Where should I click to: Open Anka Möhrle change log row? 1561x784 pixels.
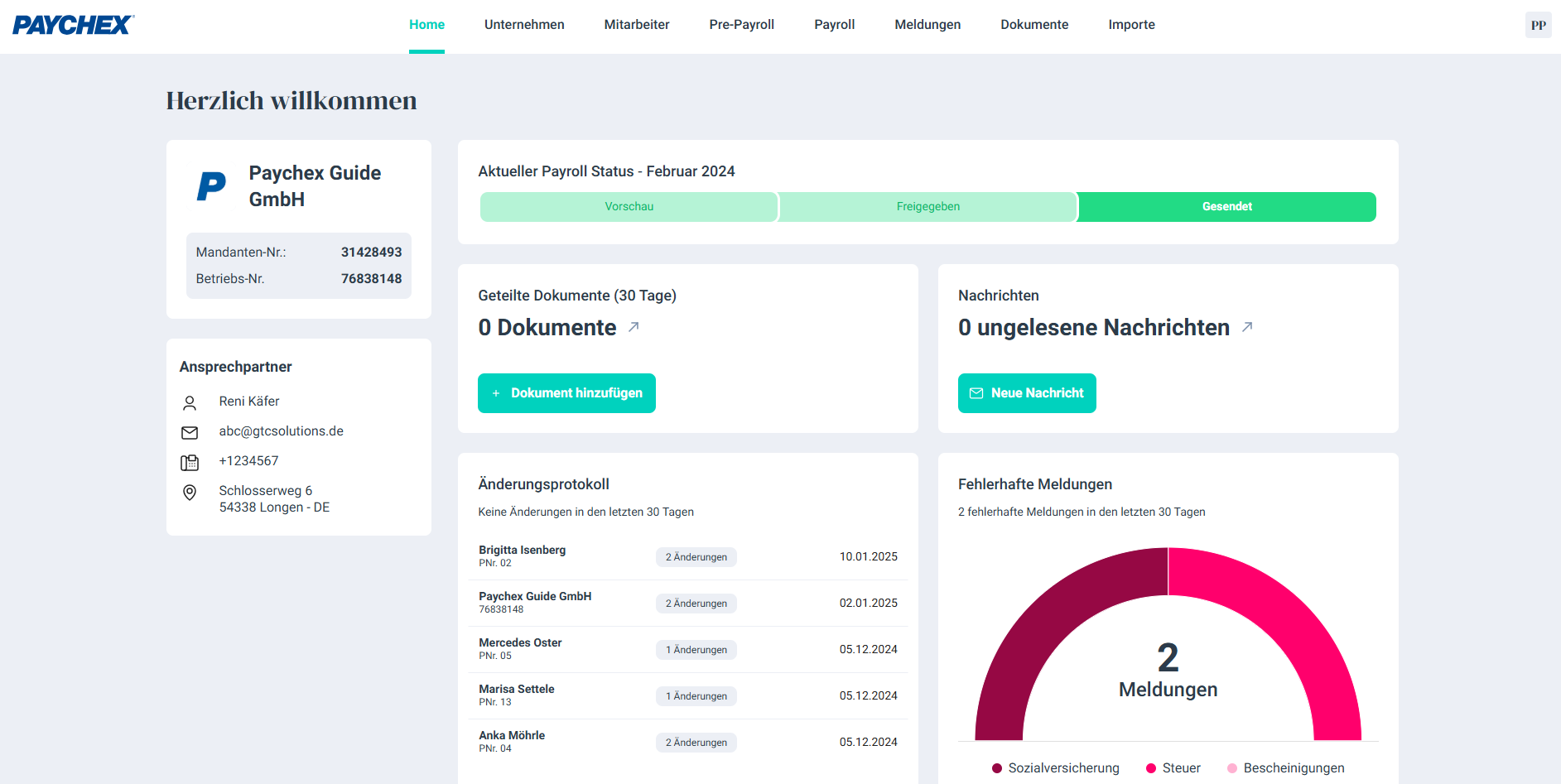click(x=688, y=742)
